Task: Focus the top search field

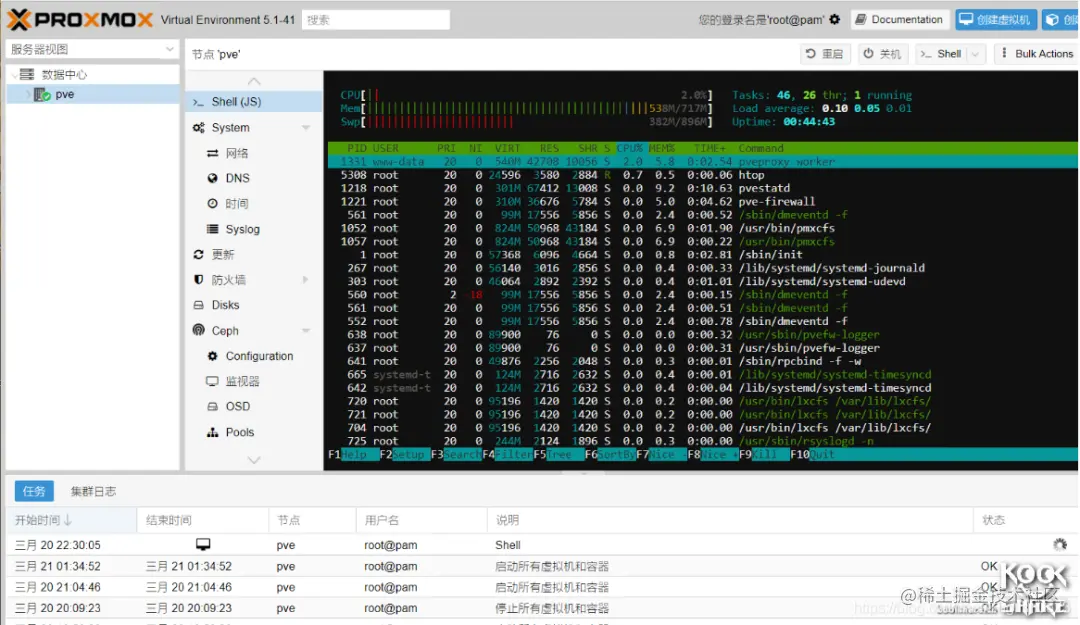Action: pos(375,20)
